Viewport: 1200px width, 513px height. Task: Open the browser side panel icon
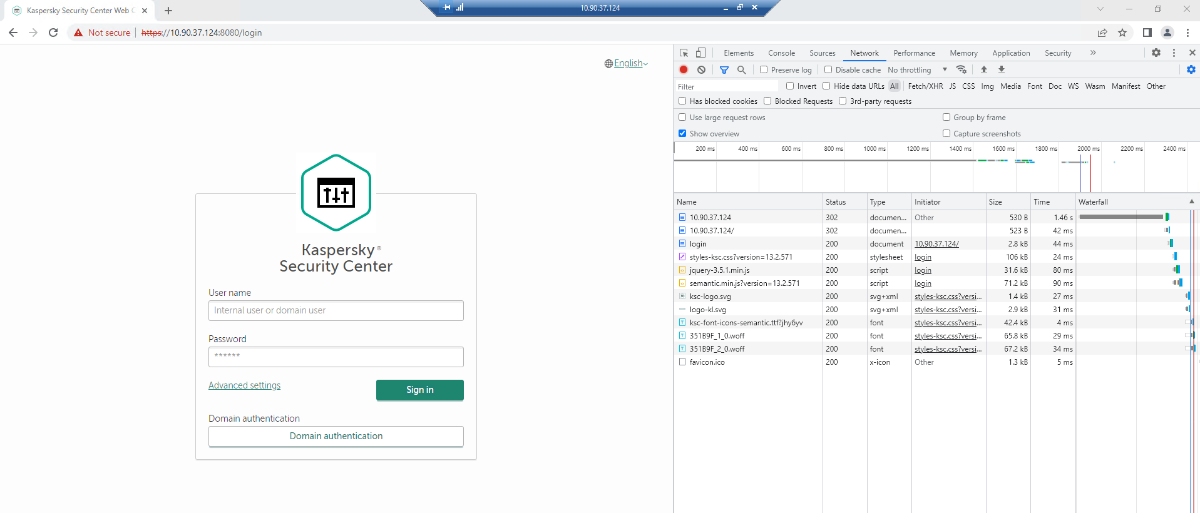[1146, 32]
